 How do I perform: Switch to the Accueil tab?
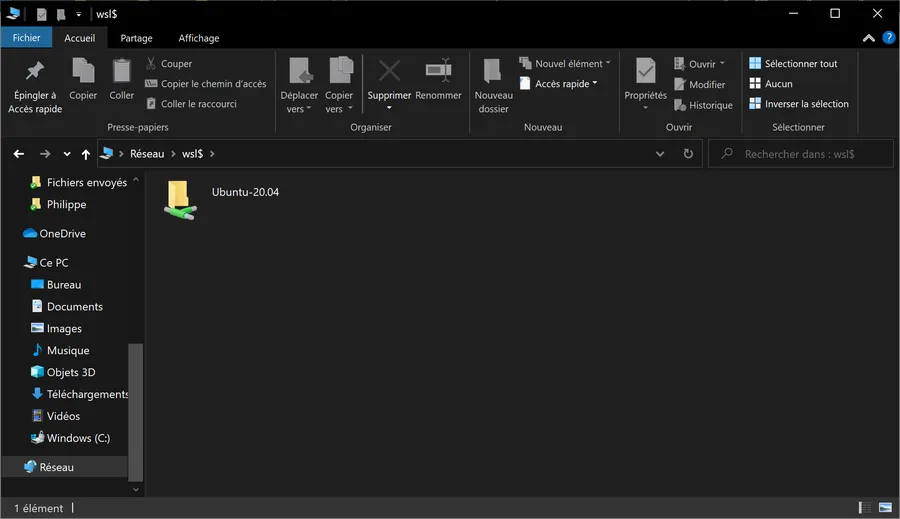(80, 38)
